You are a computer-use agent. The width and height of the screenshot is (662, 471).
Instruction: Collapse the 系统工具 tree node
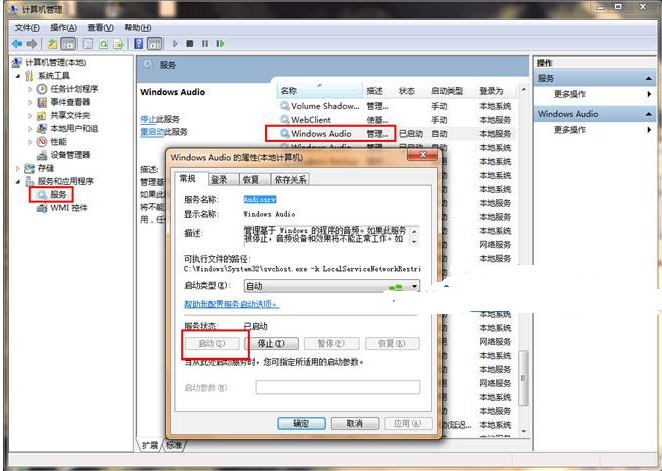click(x=18, y=76)
